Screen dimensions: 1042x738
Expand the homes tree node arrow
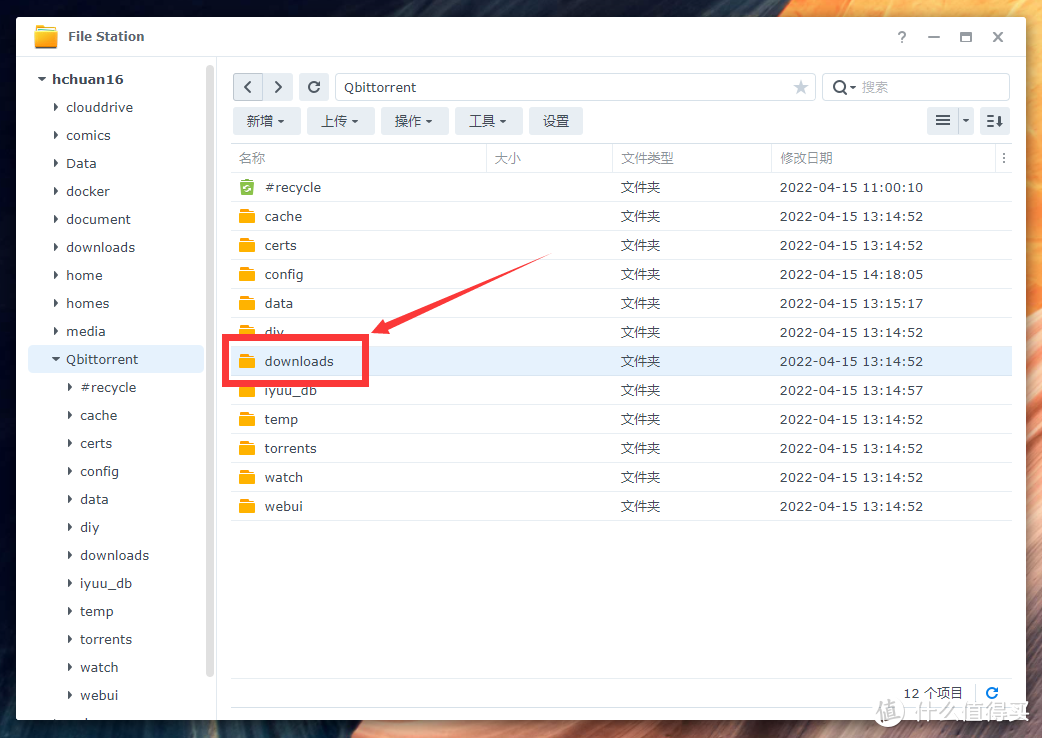pyautogui.click(x=56, y=303)
